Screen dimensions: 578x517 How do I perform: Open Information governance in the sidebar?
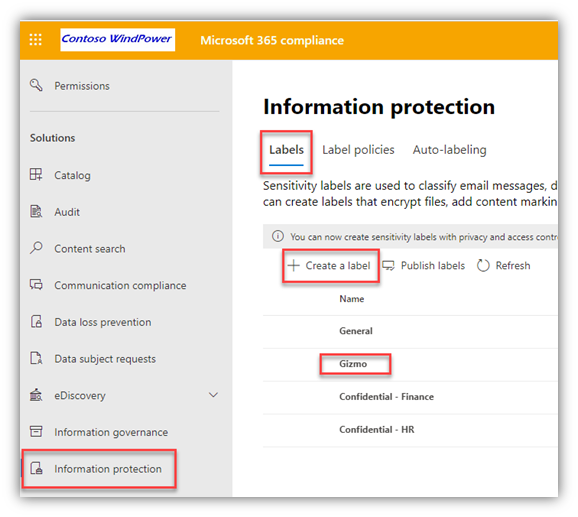(111, 432)
